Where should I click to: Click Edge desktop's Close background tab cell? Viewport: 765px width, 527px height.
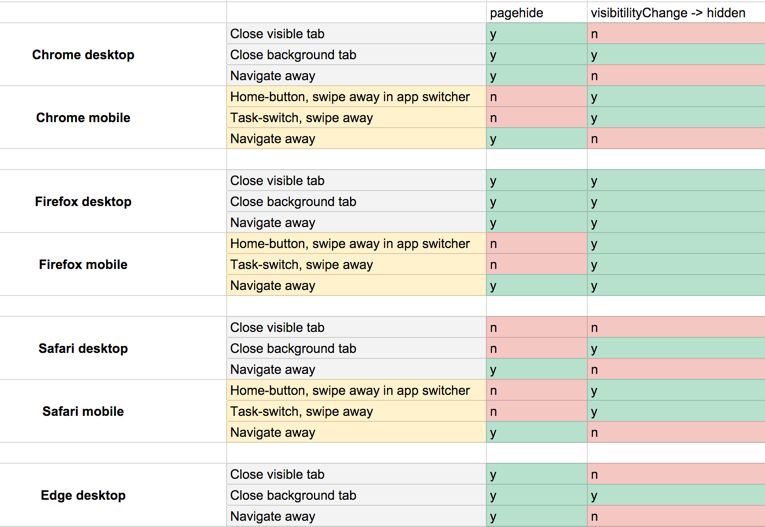coord(356,496)
